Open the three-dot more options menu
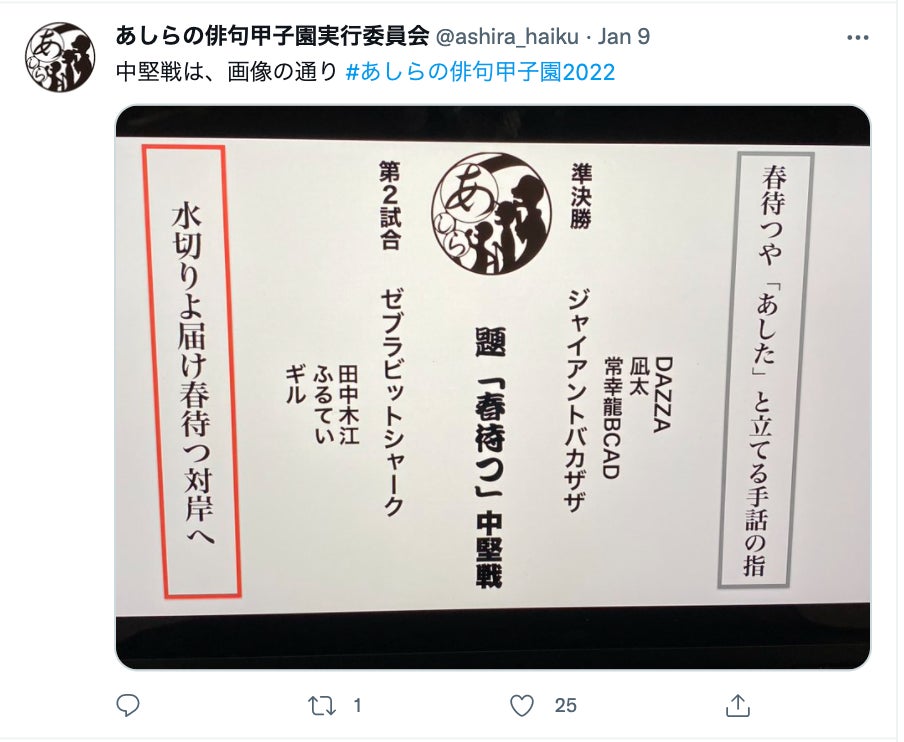This screenshot has width=904, height=742. [x=857, y=38]
